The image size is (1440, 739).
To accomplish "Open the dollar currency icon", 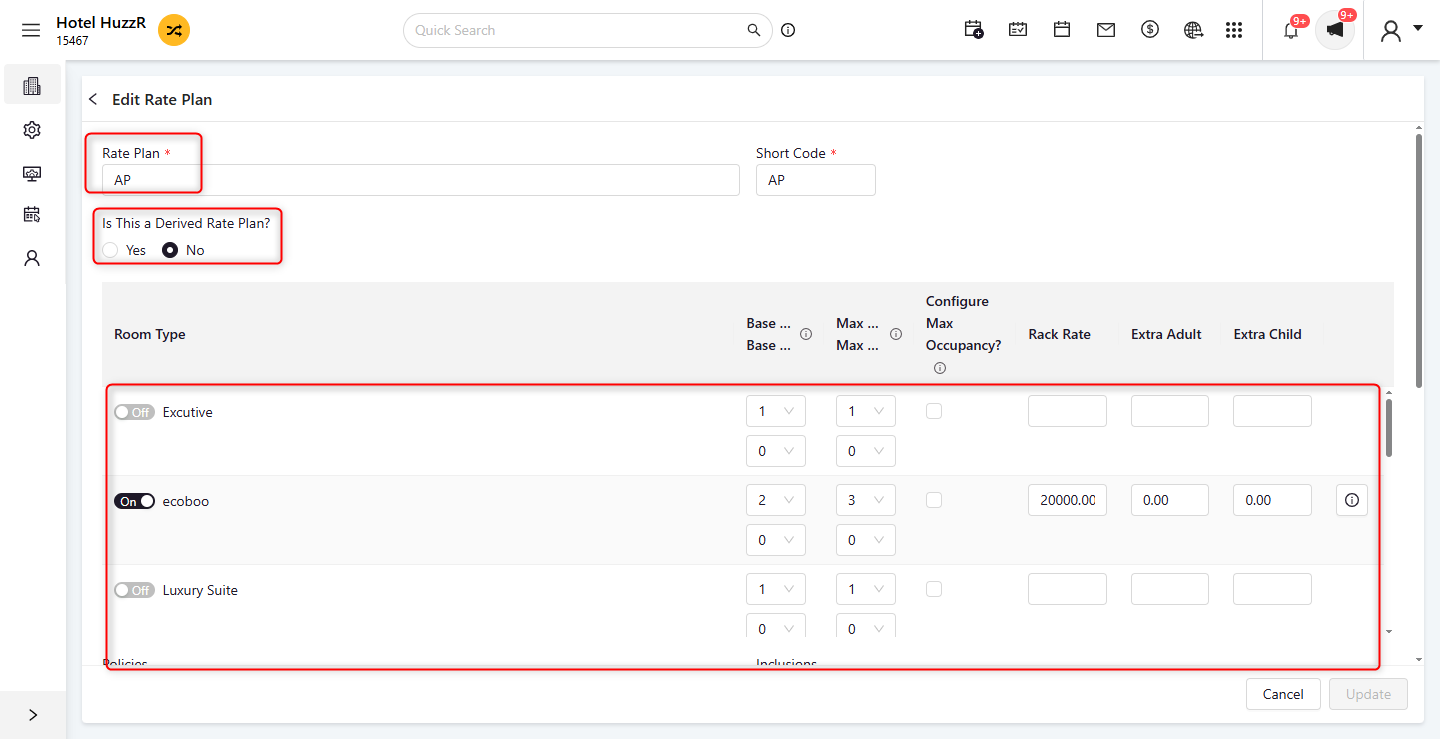I will (x=1150, y=30).
